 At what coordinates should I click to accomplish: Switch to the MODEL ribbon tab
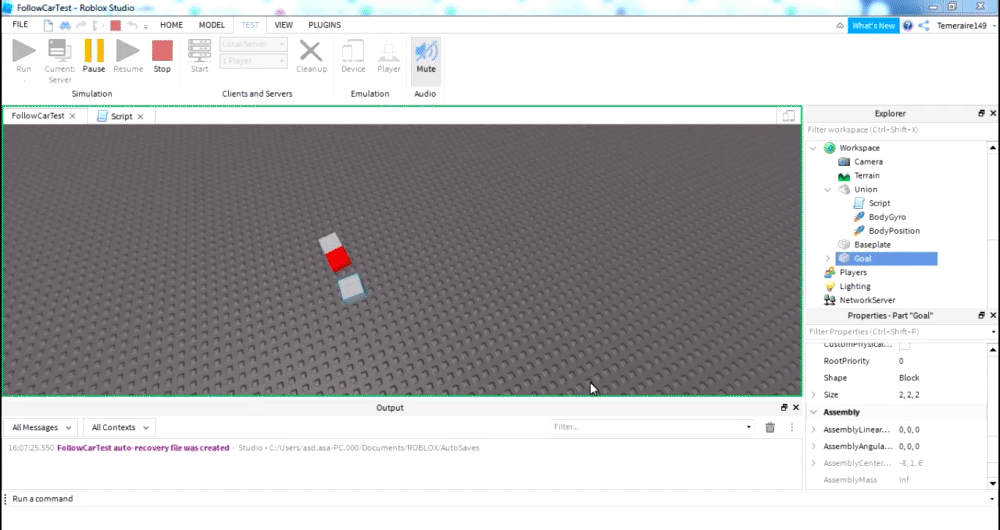click(212, 25)
